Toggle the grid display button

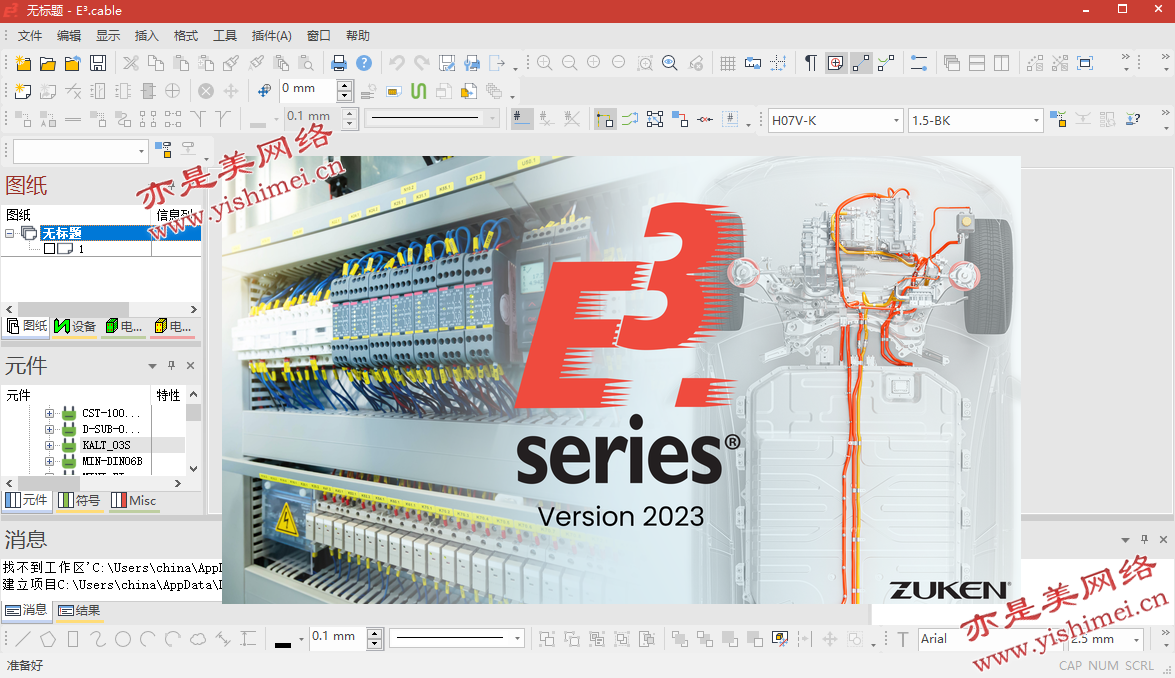728,63
